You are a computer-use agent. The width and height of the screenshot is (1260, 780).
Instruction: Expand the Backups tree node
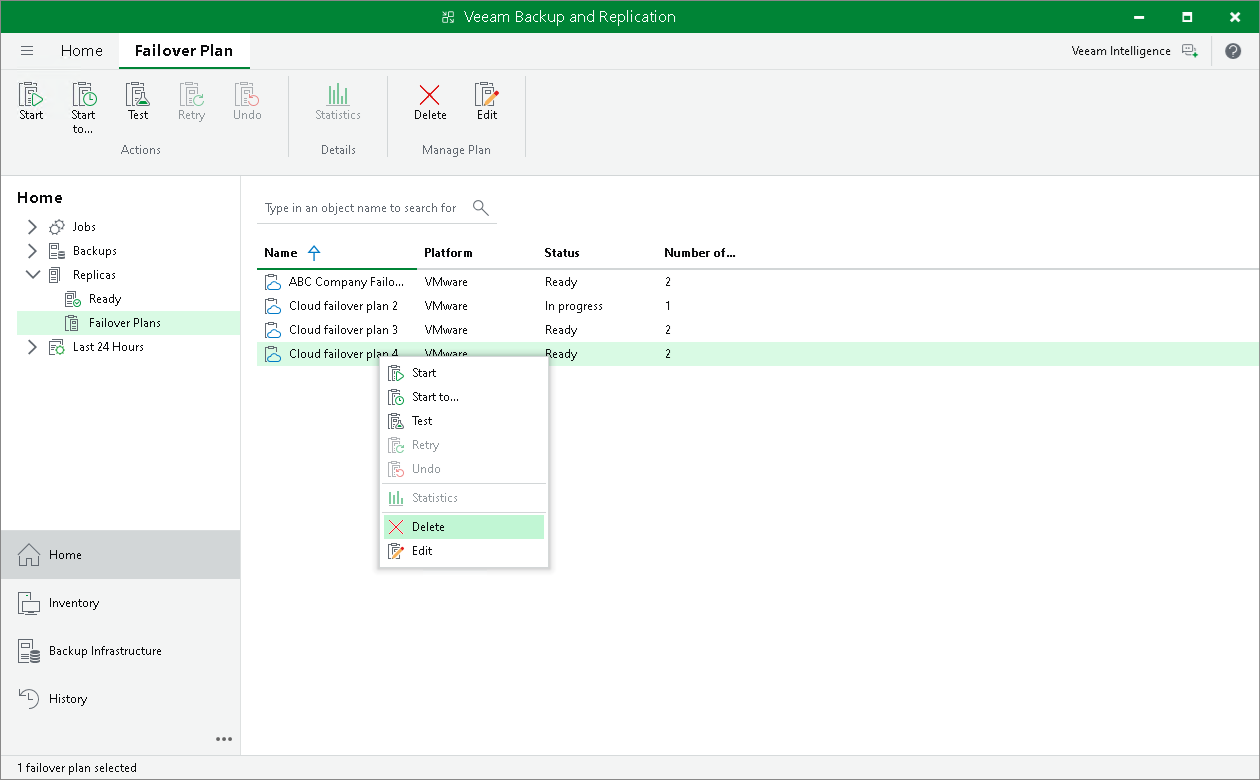click(x=32, y=251)
